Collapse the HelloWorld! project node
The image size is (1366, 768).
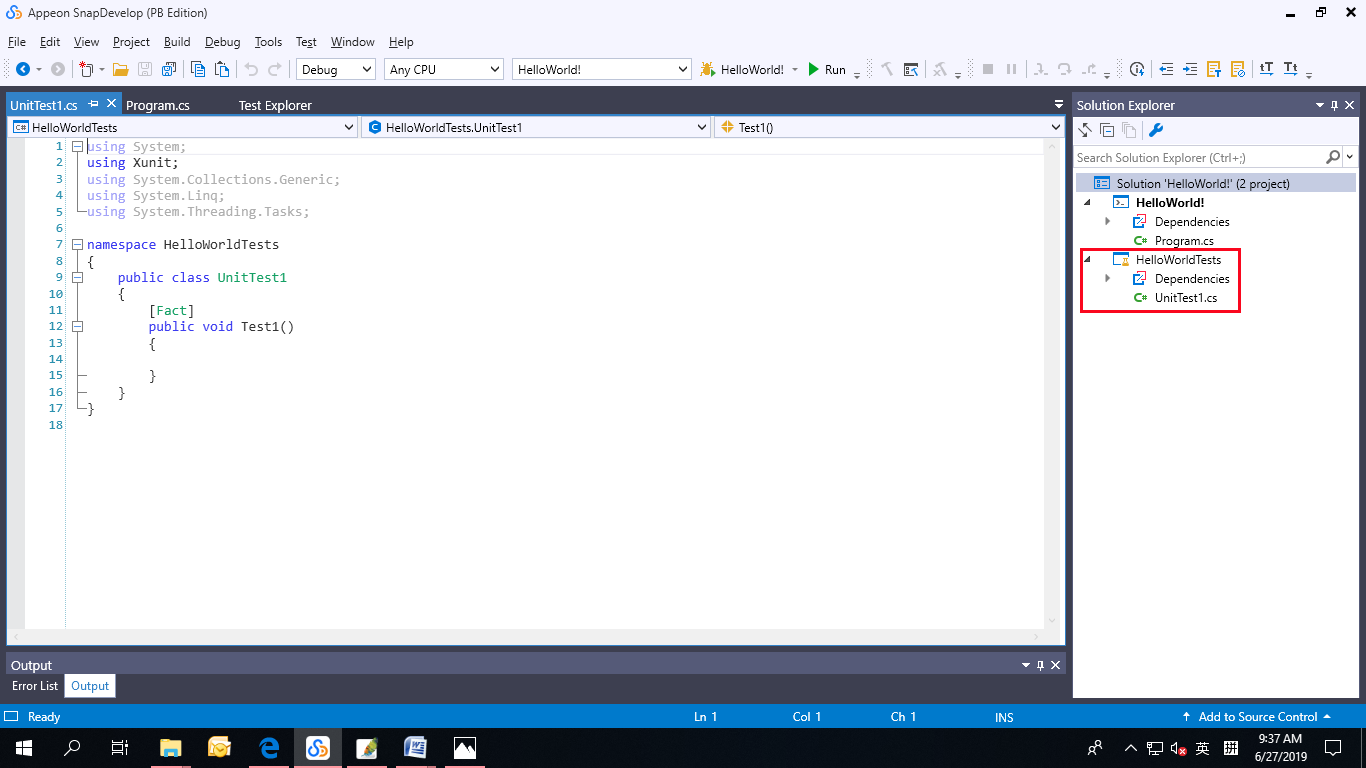tap(1088, 202)
